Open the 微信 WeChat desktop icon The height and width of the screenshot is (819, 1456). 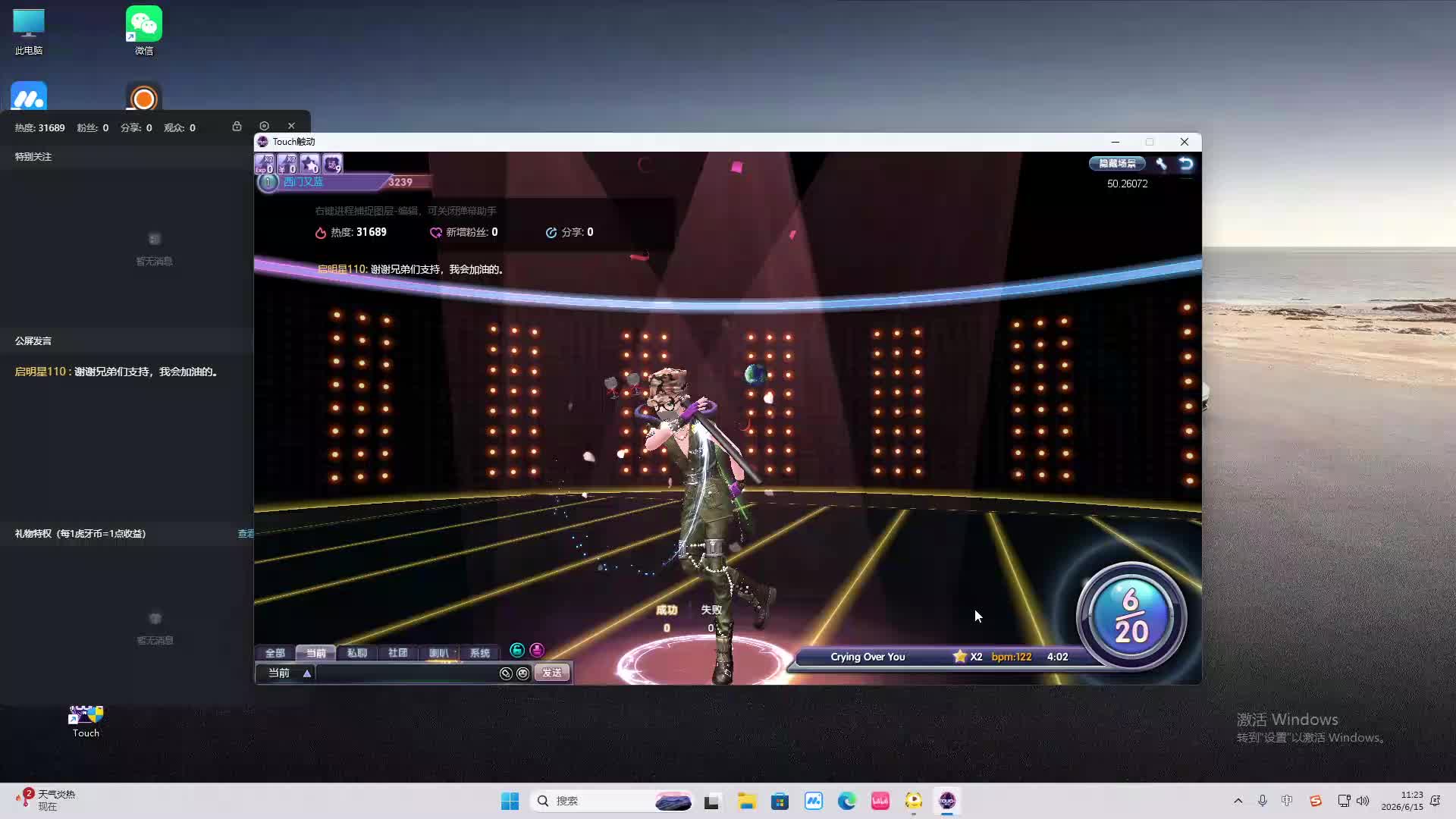(x=144, y=32)
